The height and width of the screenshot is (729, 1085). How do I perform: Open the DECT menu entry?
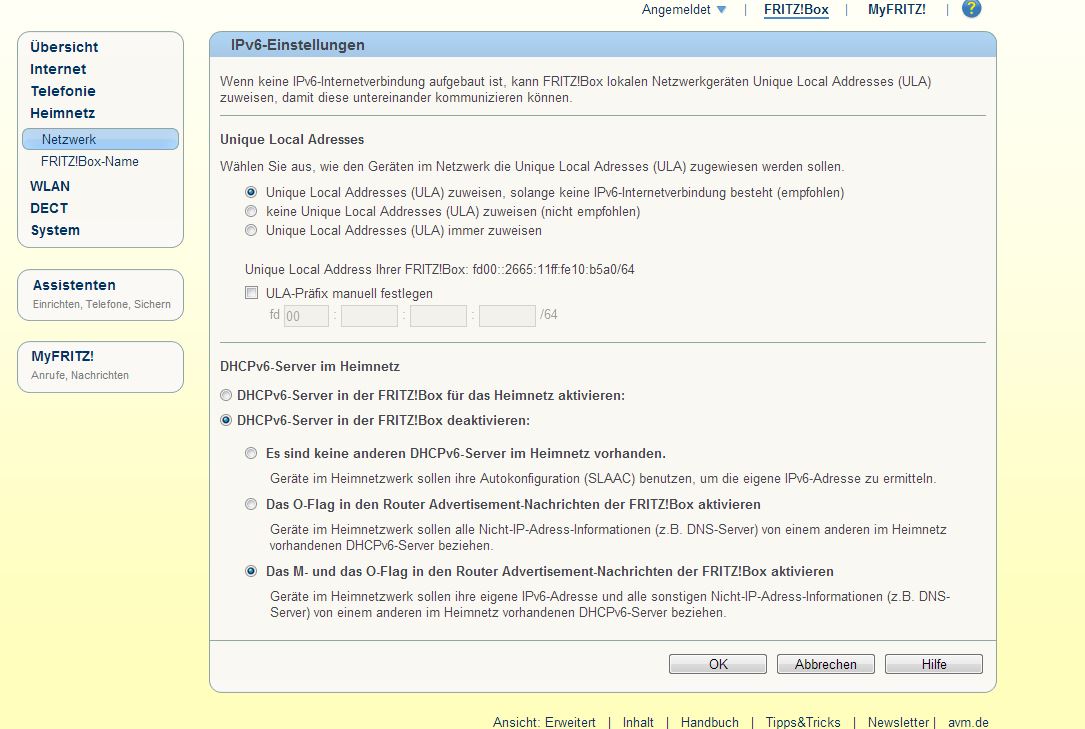(x=49, y=208)
